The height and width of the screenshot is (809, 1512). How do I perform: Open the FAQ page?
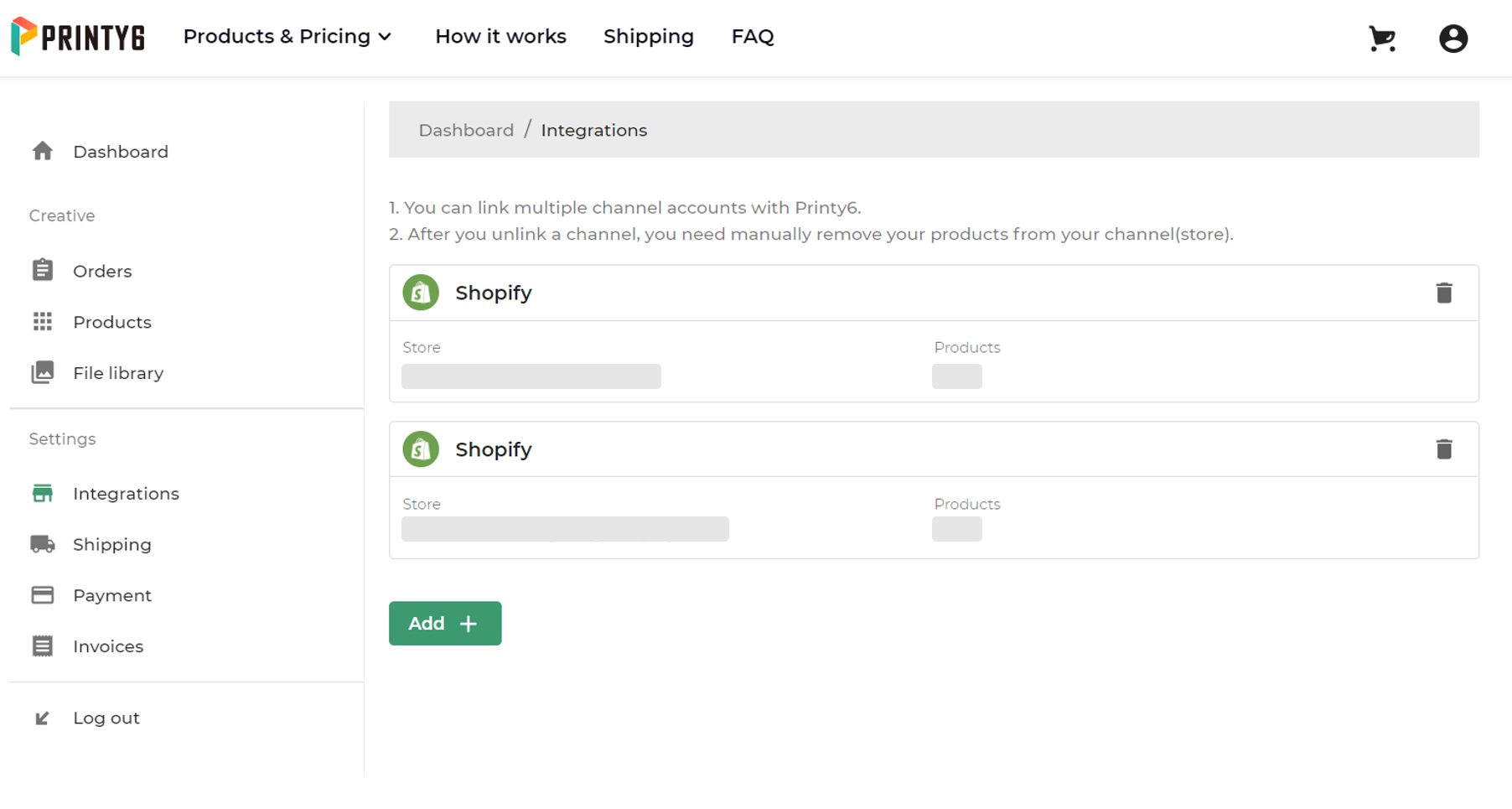[752, 37]
